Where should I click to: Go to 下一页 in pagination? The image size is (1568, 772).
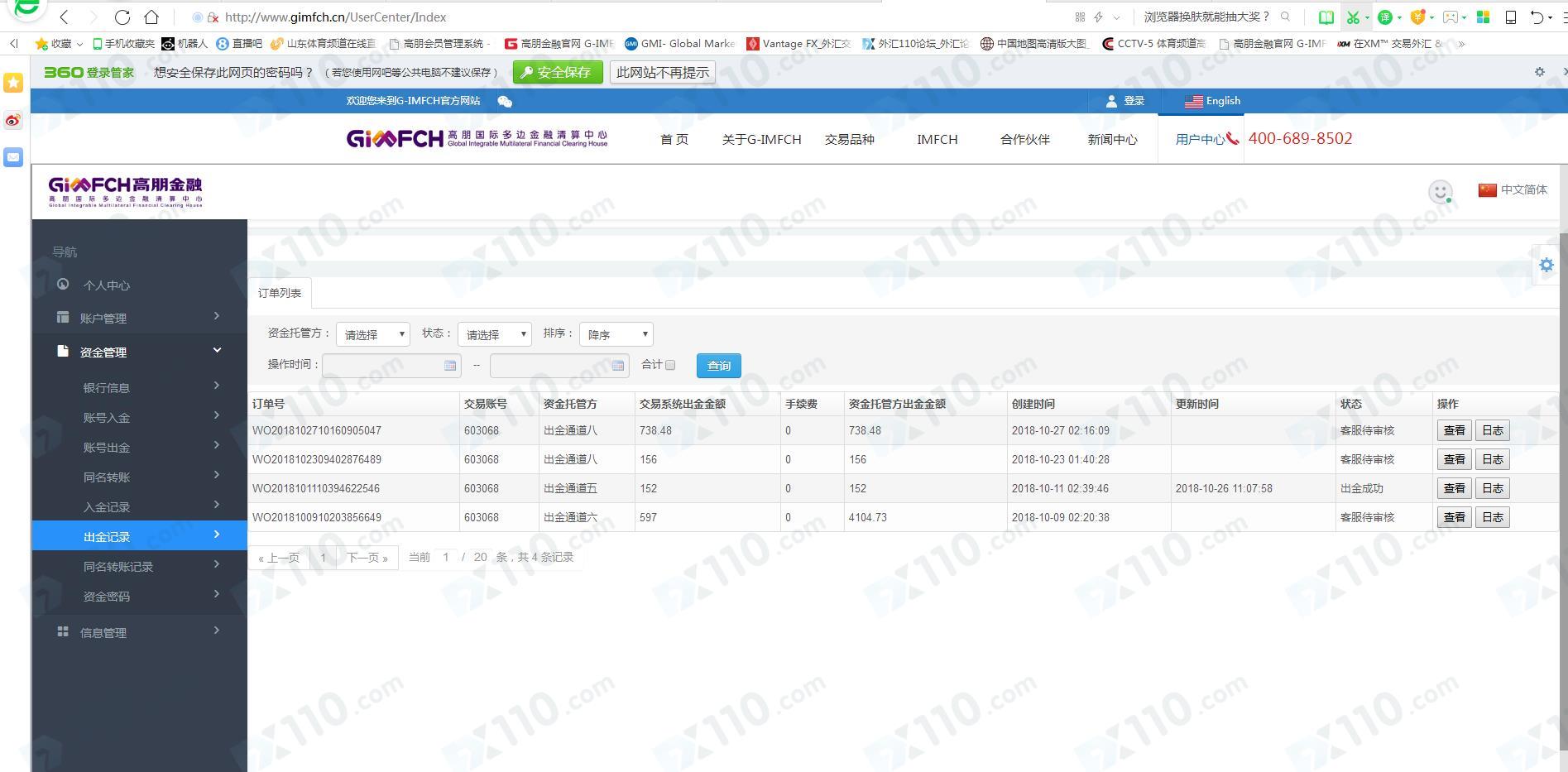367,558
